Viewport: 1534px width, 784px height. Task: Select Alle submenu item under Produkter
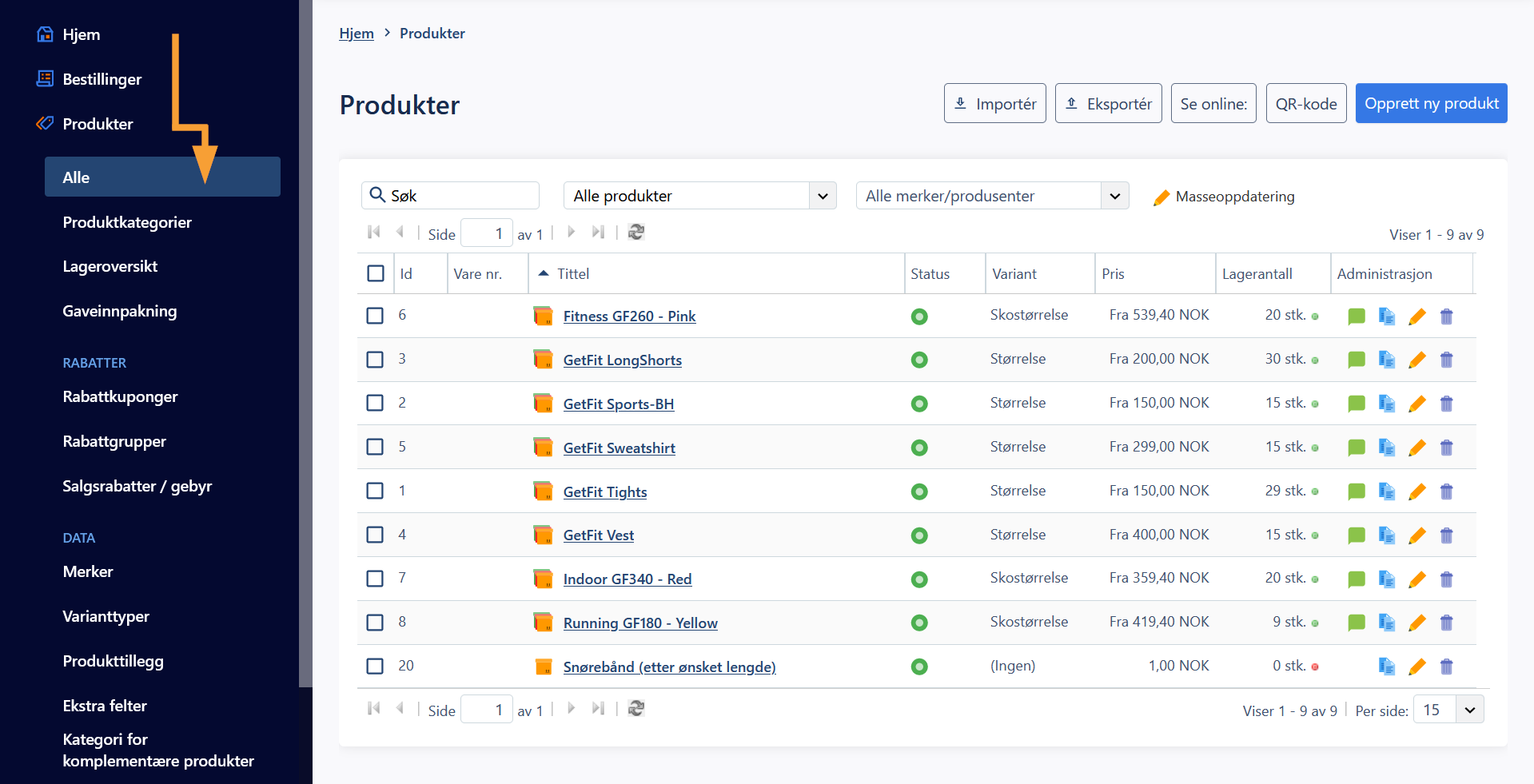click(162, 177)
